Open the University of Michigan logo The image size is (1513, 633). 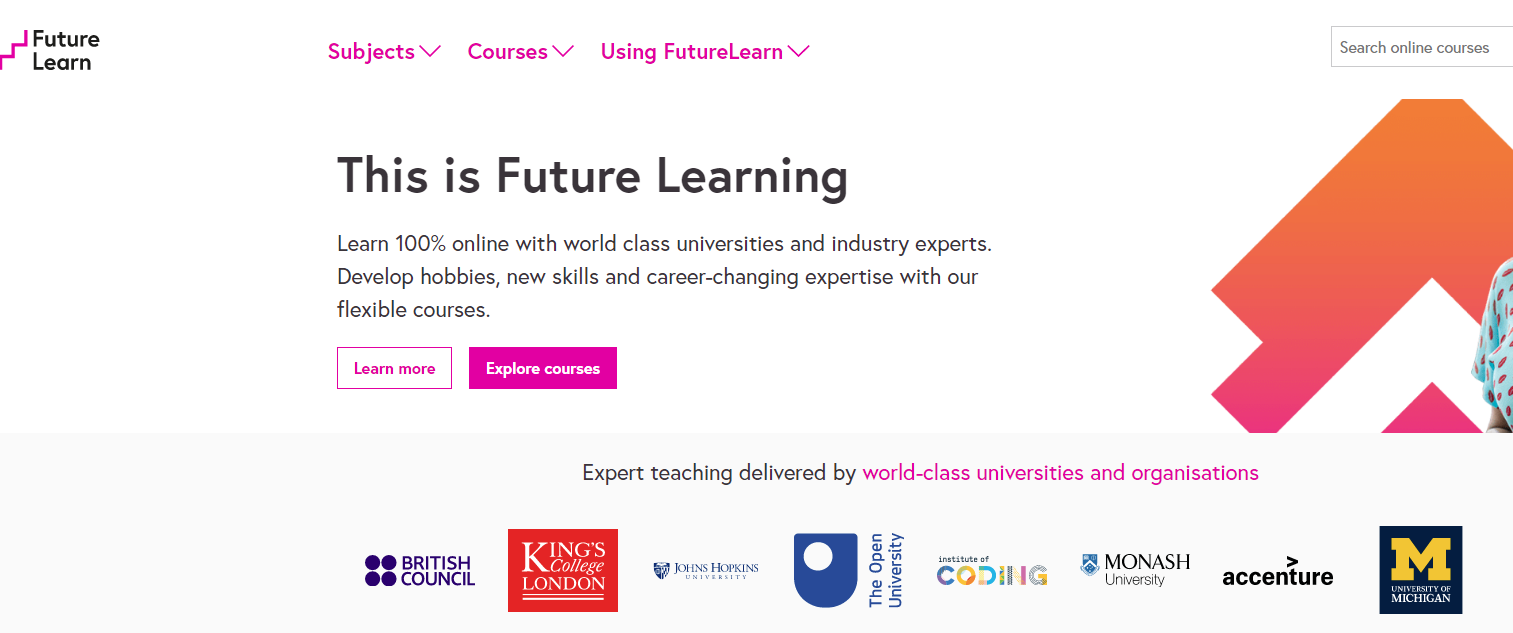pos(1420,570)
